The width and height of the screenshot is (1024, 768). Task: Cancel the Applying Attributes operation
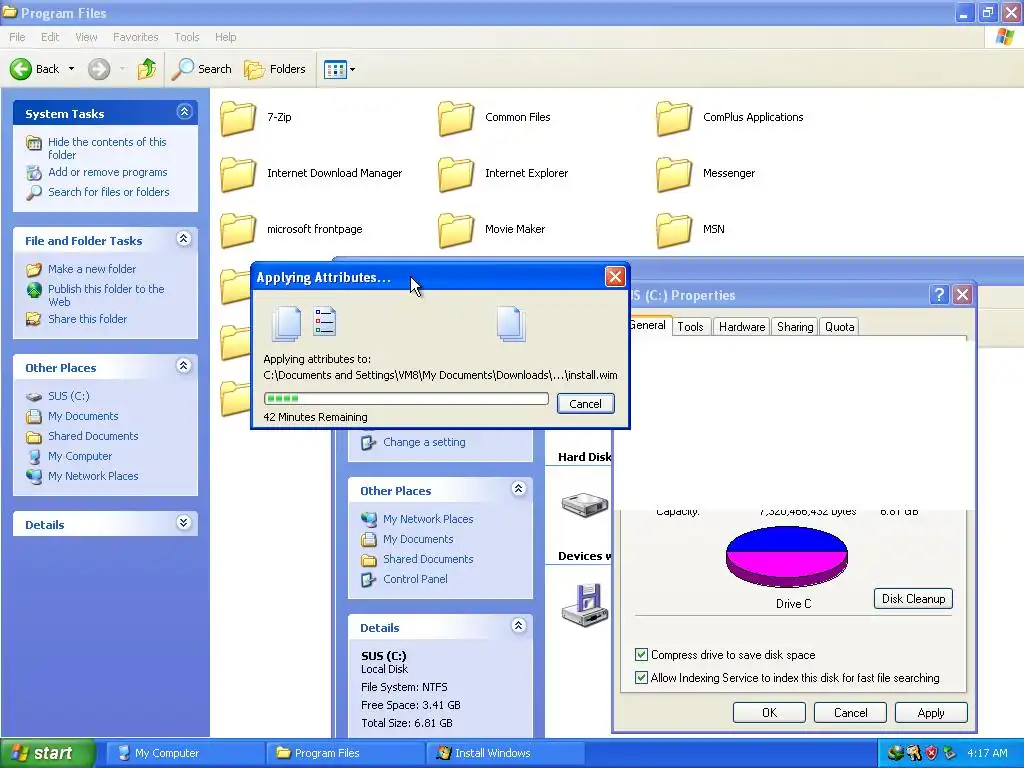pos(585,404)
